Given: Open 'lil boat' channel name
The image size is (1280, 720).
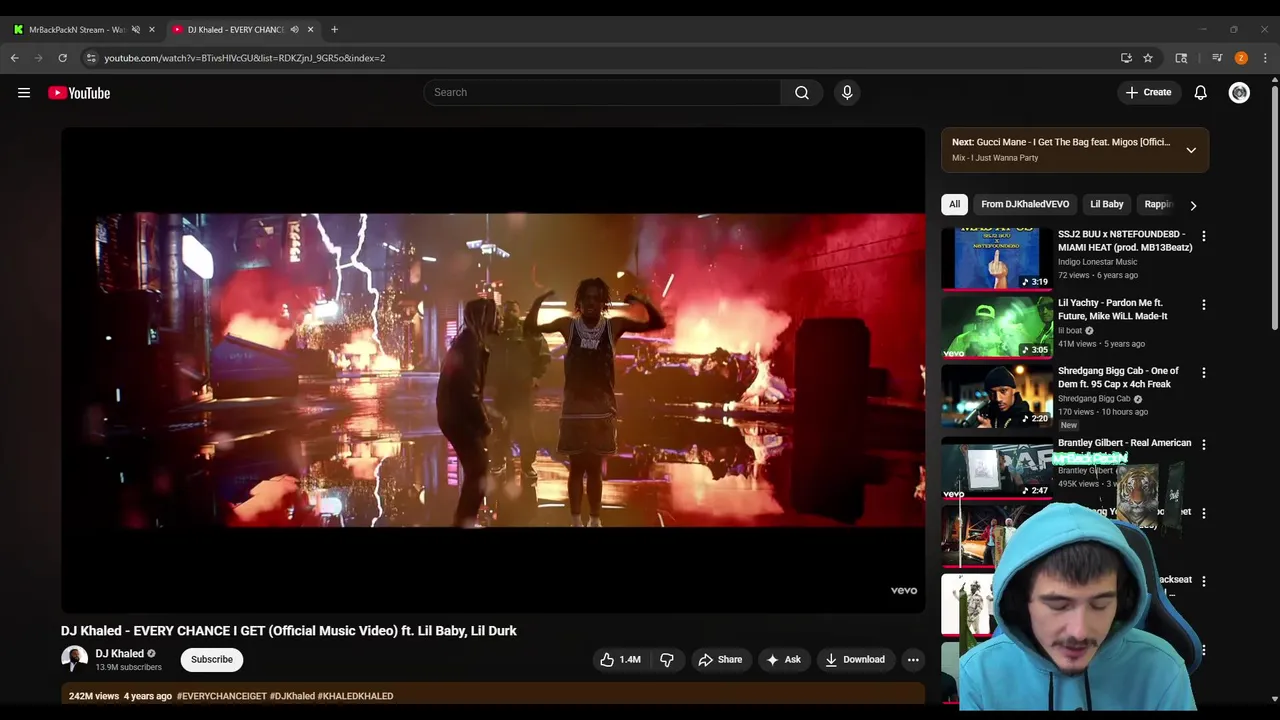Looking at the screenshot, I should click(x=1070, y=331).
